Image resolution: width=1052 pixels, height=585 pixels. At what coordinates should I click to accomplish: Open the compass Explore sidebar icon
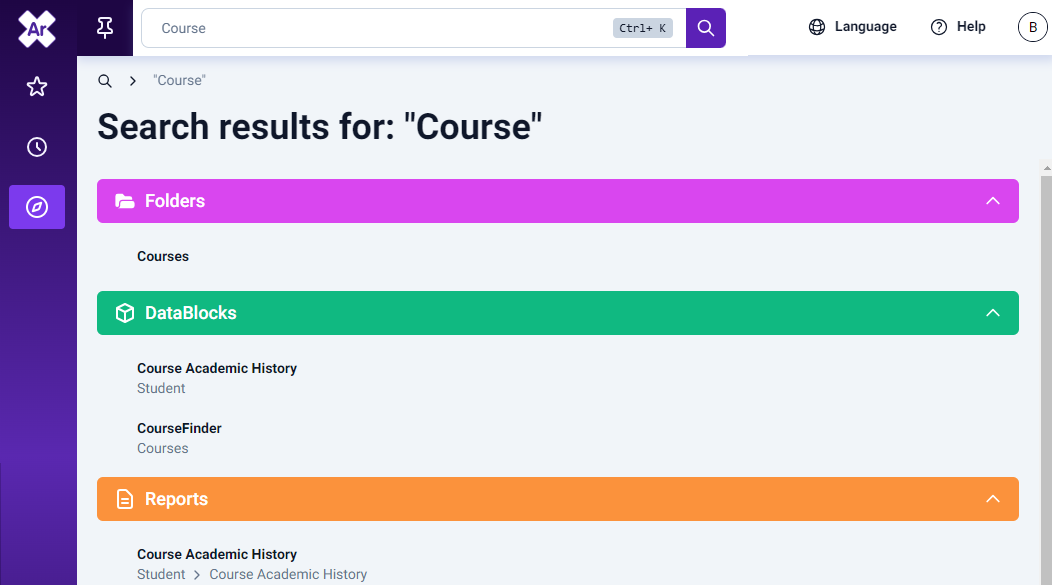click(x=37, y=207)
